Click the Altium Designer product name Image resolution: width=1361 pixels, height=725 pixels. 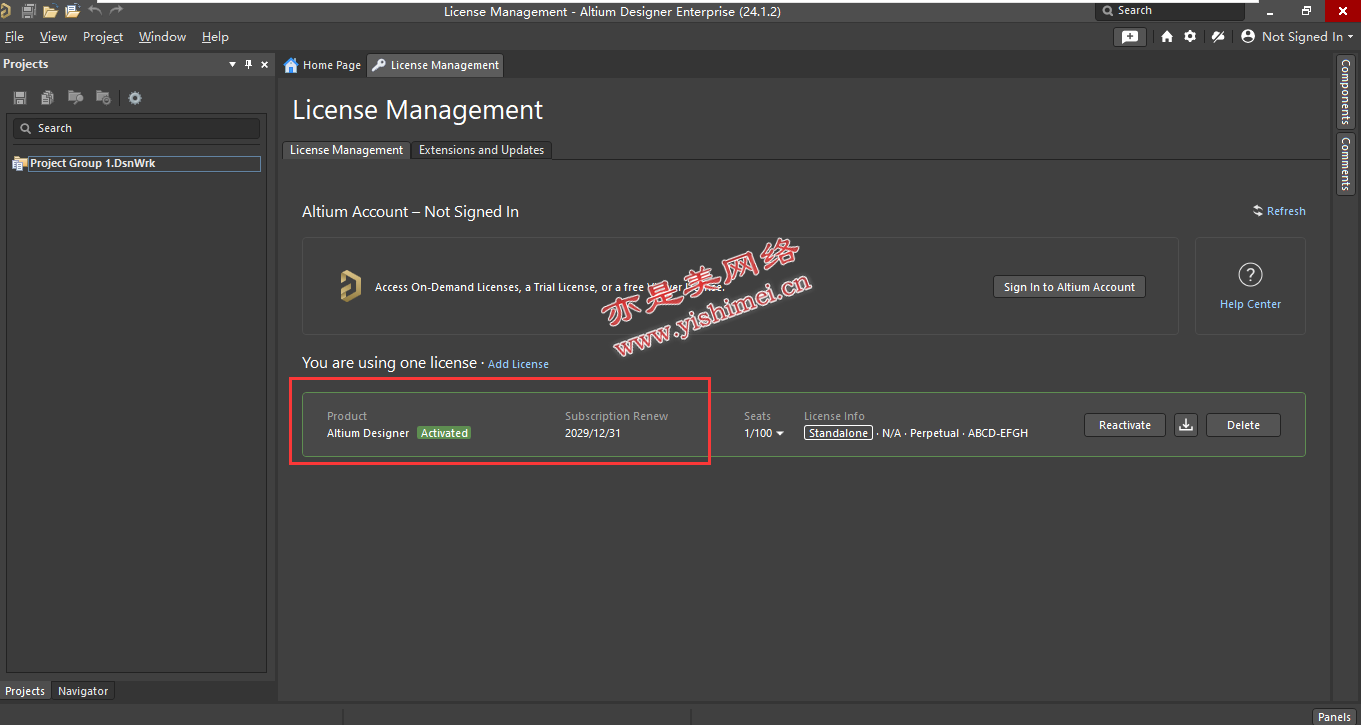tap(368, 433)
